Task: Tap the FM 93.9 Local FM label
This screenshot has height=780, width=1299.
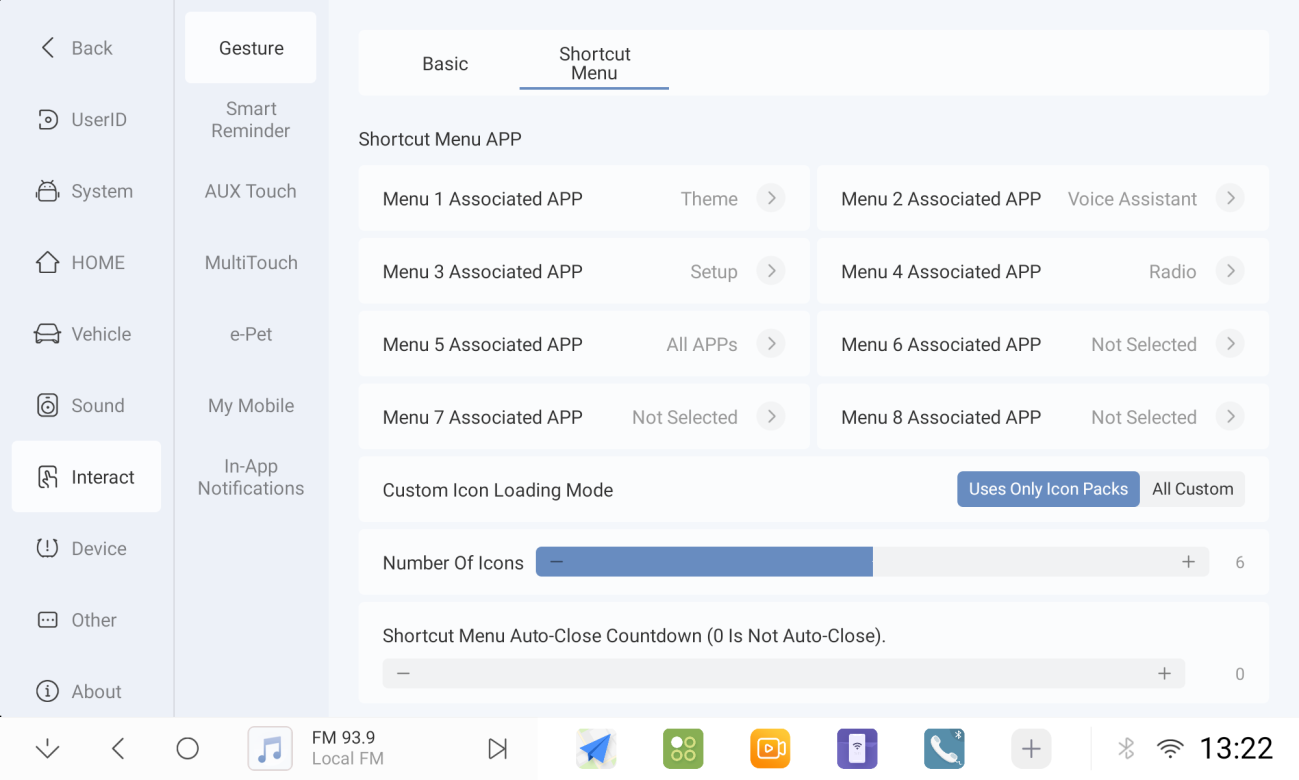Action: tap(348, 748)
